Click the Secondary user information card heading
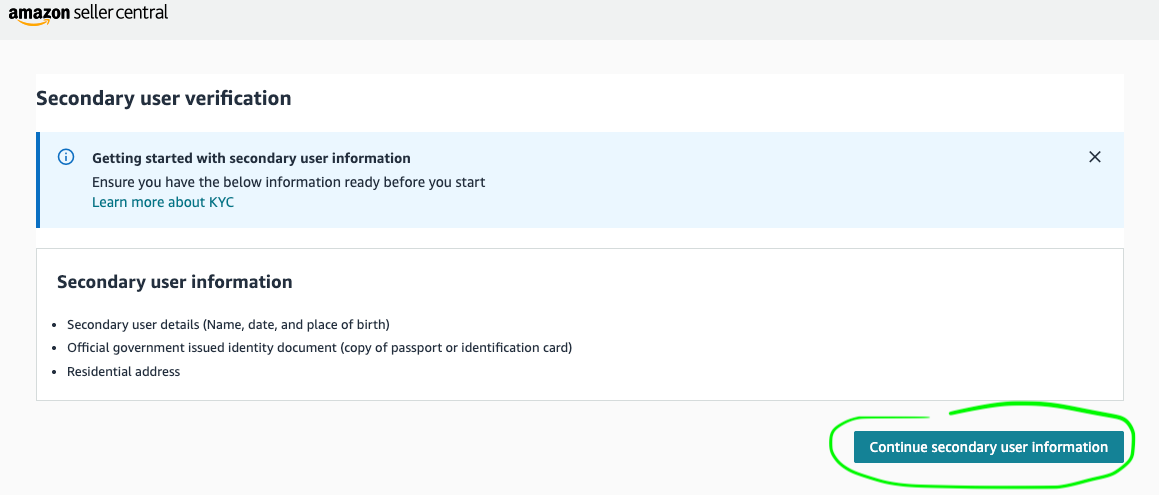 174,282
